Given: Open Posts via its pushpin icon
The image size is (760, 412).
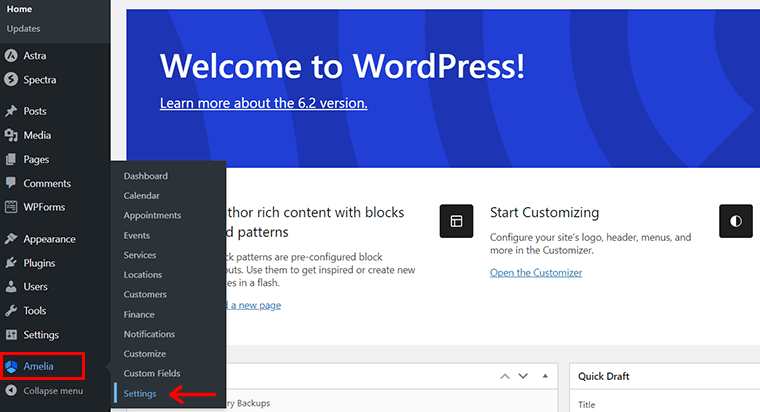Looking at the screenshot, I should [x=10, y=112].
